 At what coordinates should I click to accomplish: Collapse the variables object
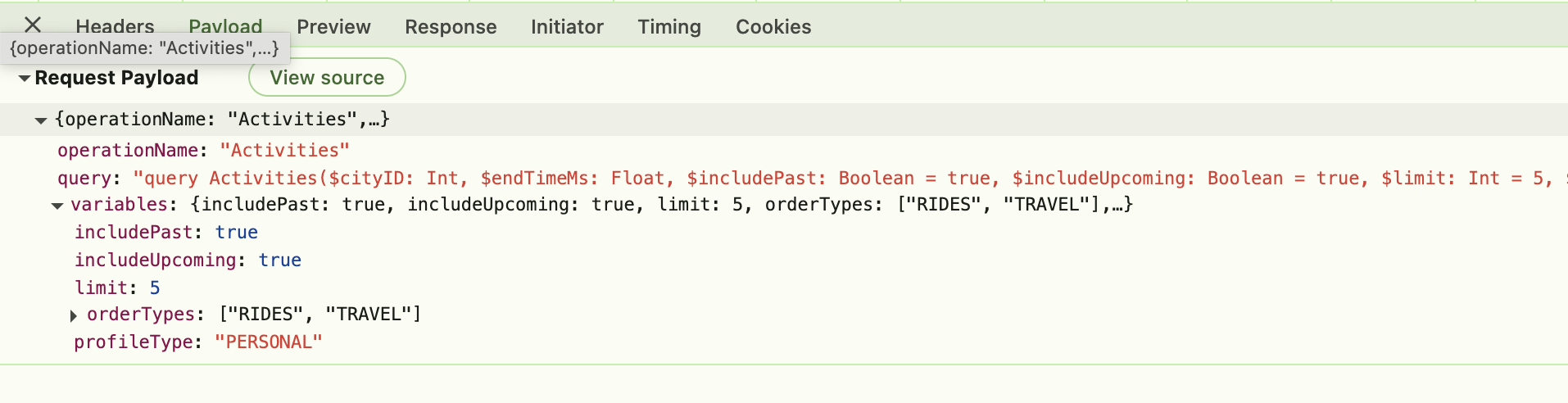[57, 206]
